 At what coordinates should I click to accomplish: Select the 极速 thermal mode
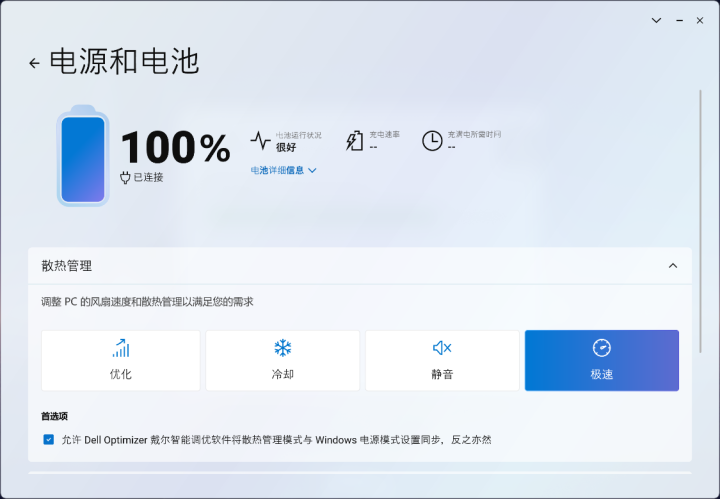(601, 361)
